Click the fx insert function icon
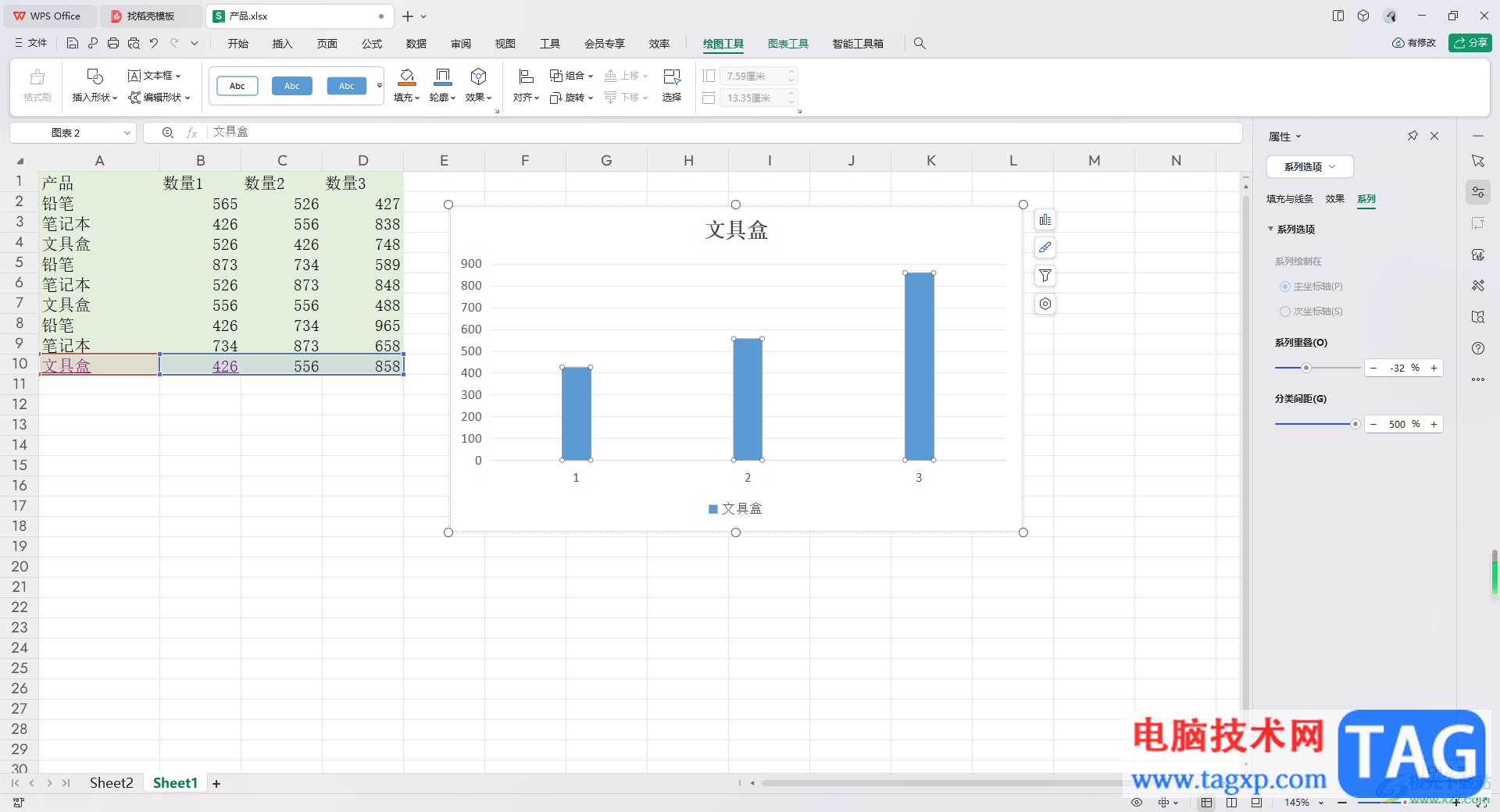The image size is (1500, 812). tap(191, 133)
